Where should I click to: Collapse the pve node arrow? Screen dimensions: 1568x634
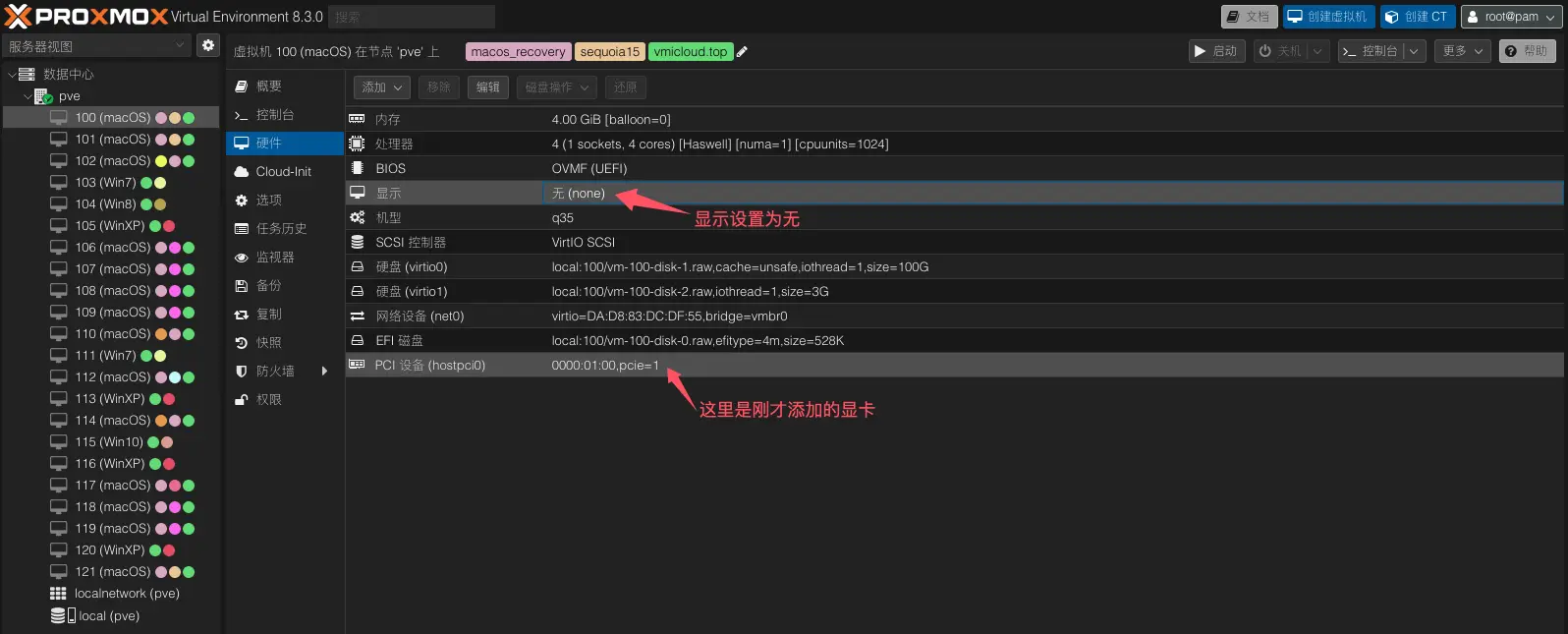pos(28,96)
